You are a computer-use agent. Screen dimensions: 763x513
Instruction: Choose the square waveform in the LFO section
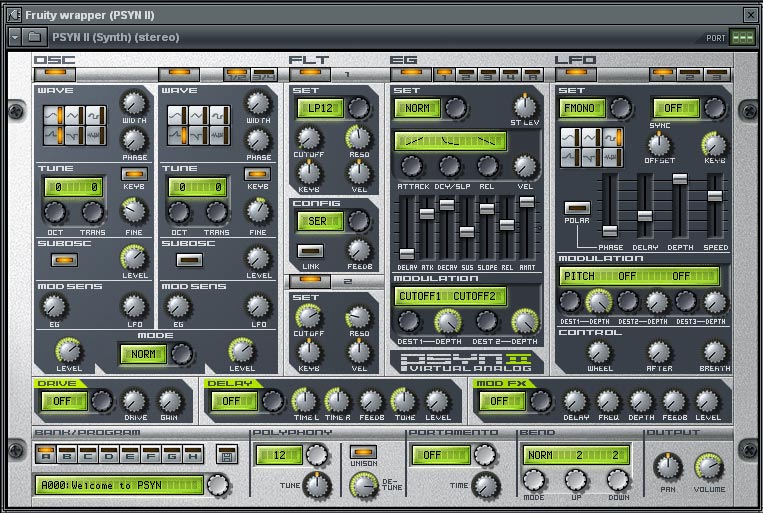click(x=613, y=138)
